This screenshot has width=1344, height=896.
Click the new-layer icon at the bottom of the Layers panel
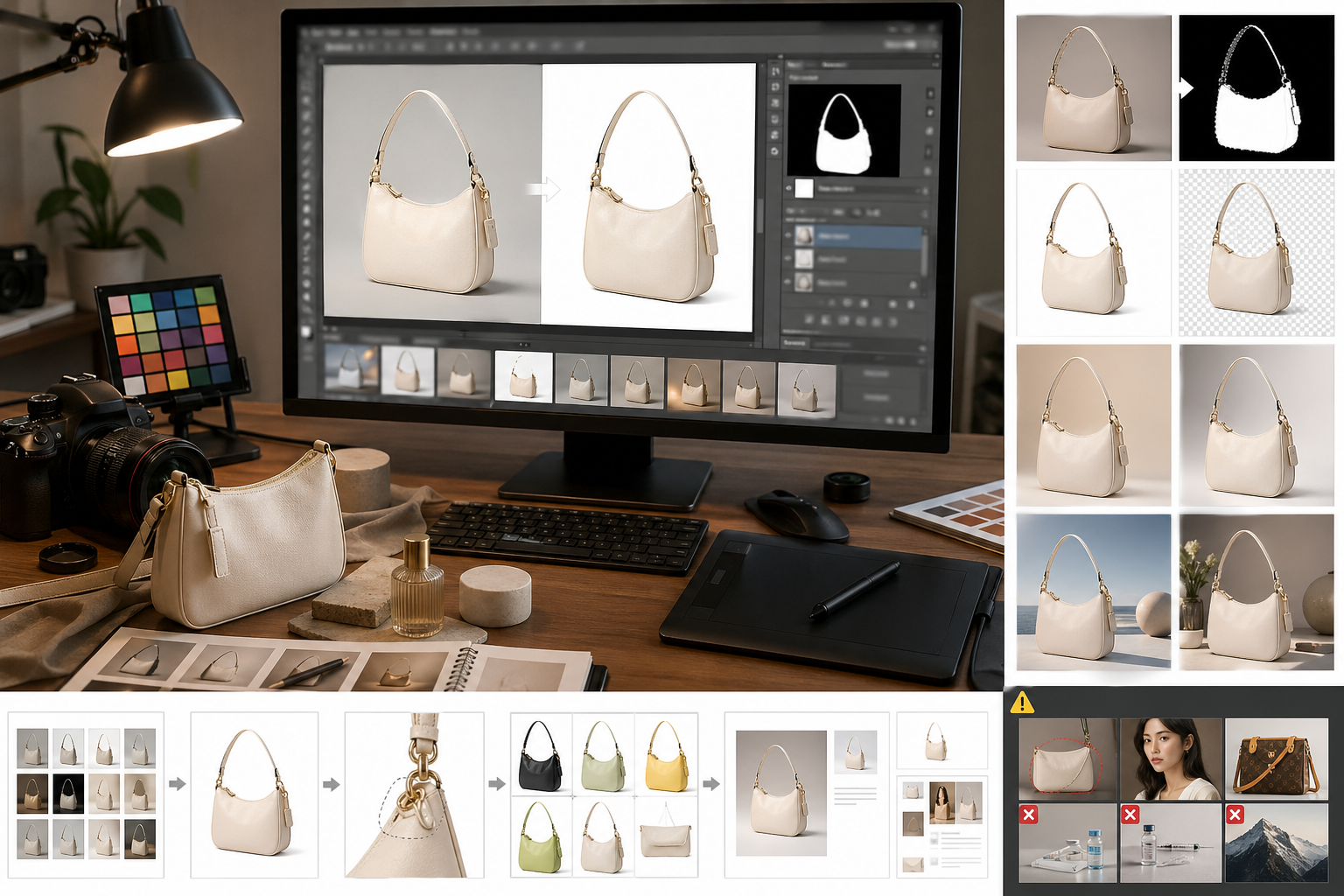pyautogui.click(x=891, y=304)
